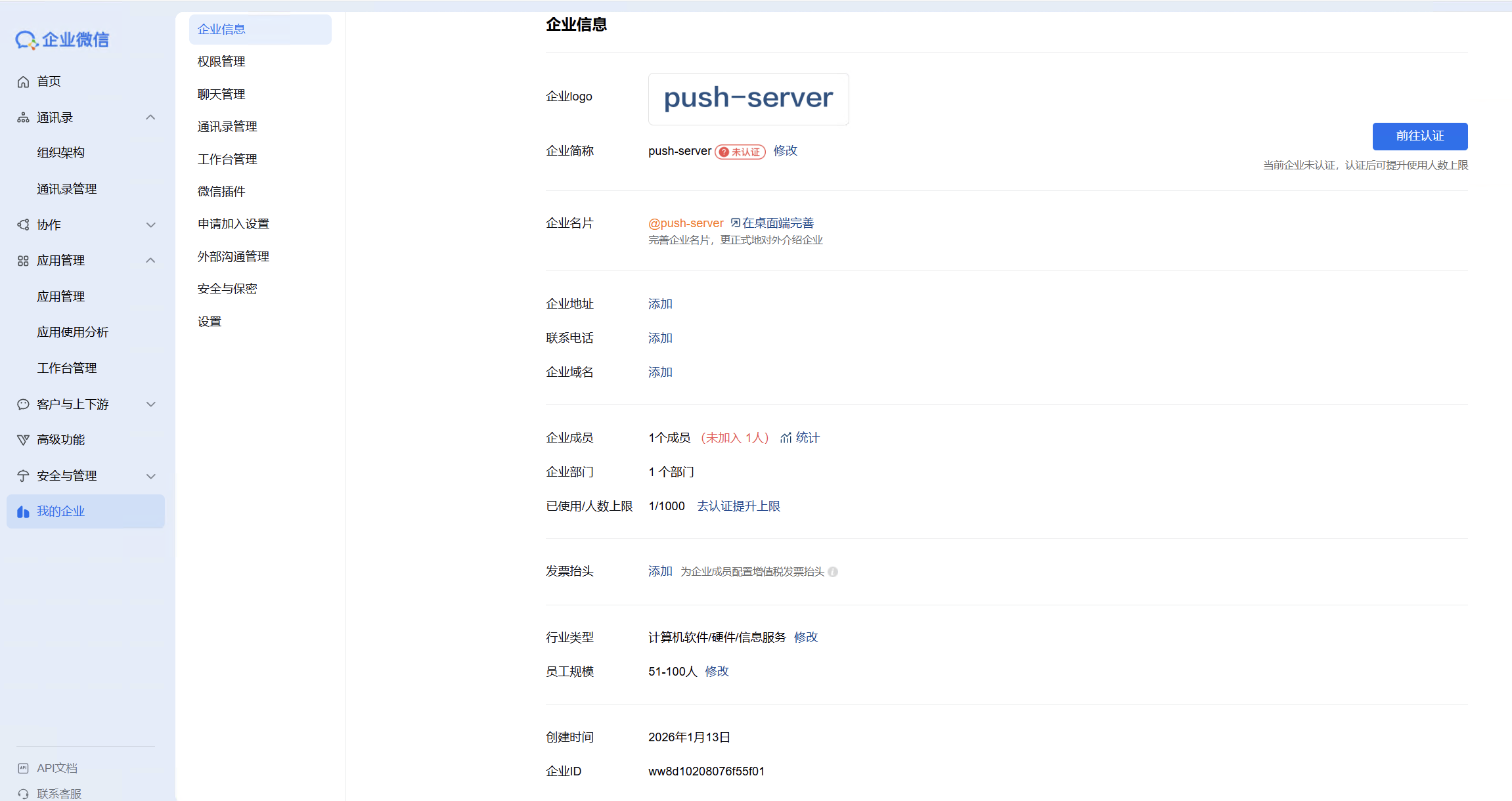Click 修改 next to 员工规模

[717, 672]
